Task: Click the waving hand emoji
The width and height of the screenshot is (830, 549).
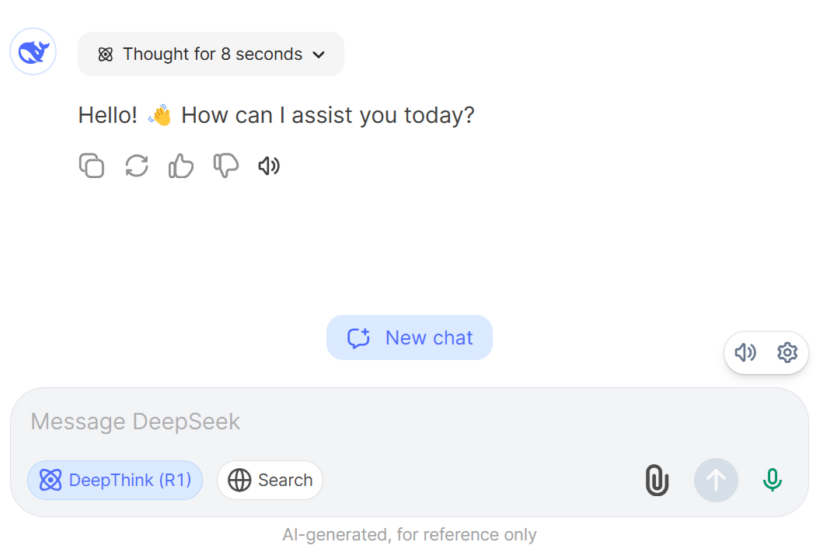Action: click(160, 115)
